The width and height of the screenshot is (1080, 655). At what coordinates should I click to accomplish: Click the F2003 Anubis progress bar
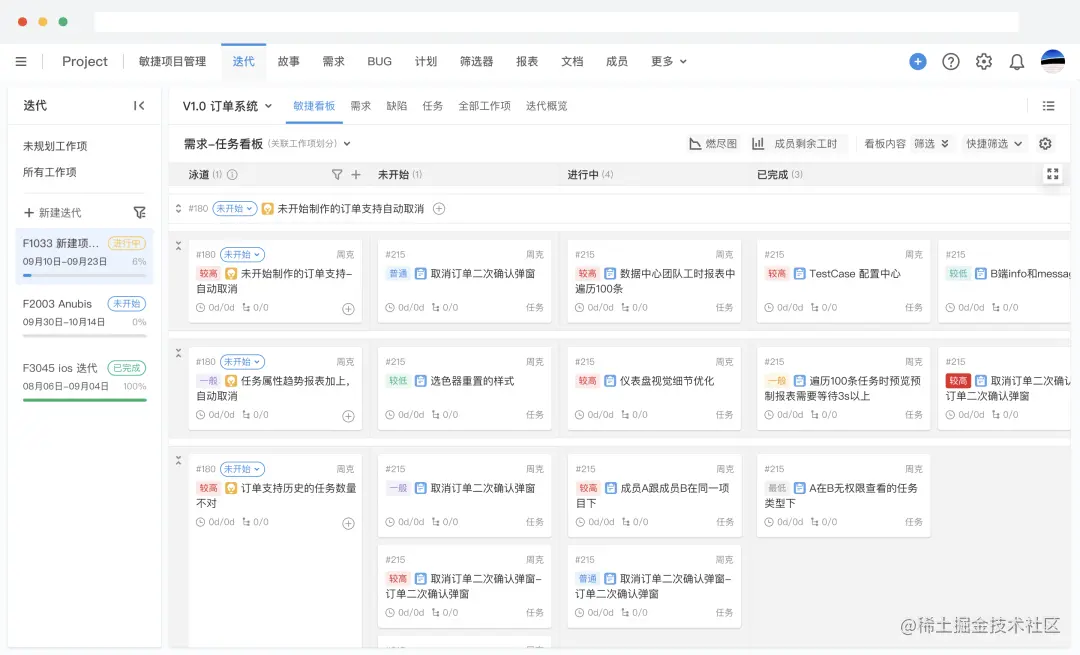pyautogui.click(x=84, y=336)
